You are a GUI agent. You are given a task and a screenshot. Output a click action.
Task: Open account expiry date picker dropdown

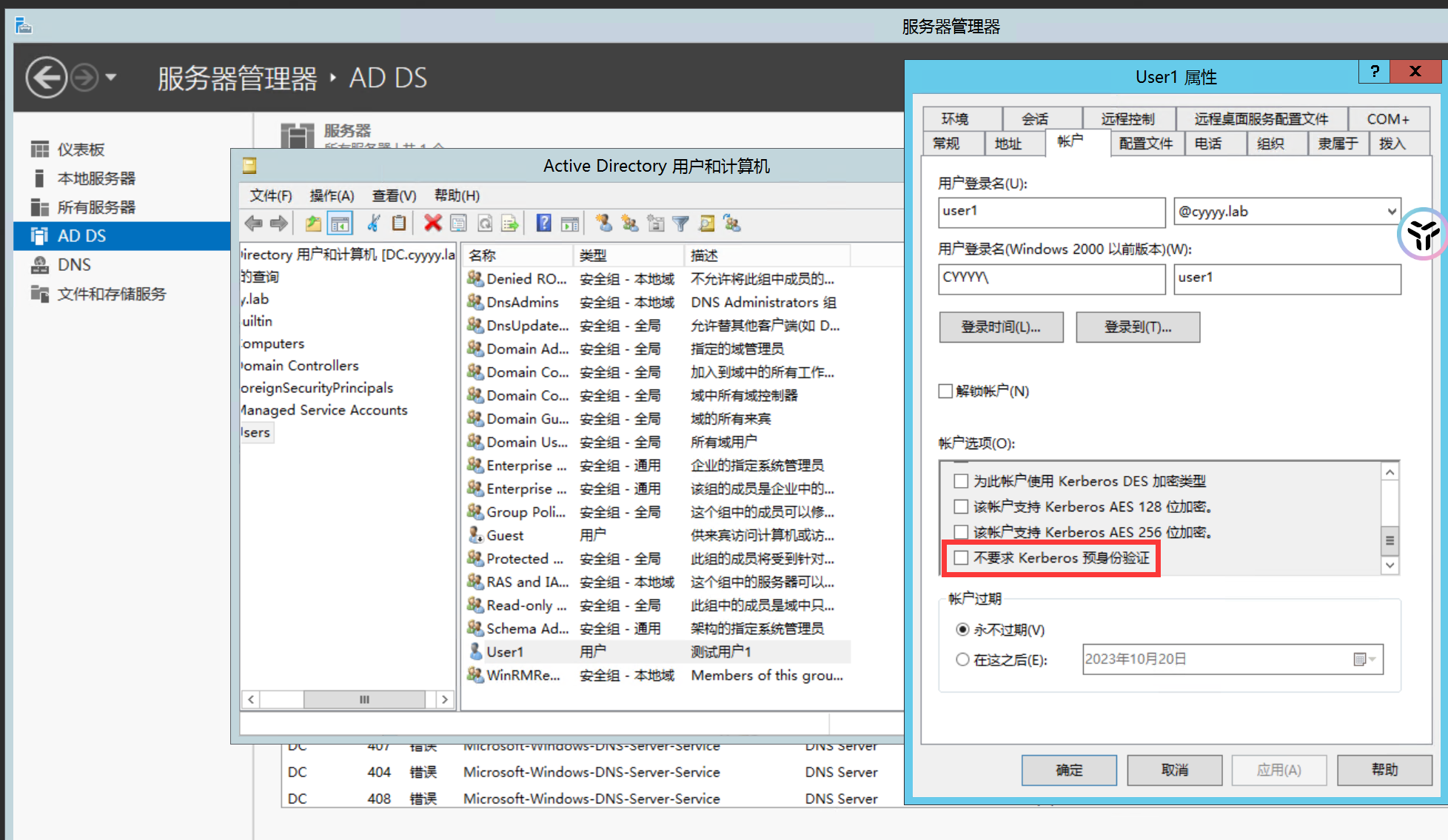1364,659
